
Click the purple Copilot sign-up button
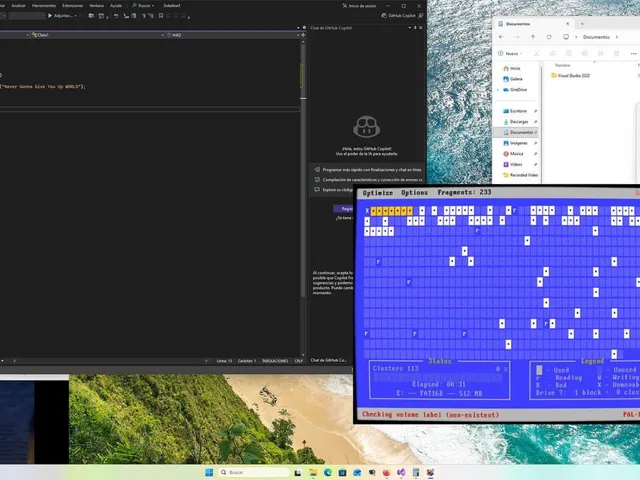click(x=343, y=209)
